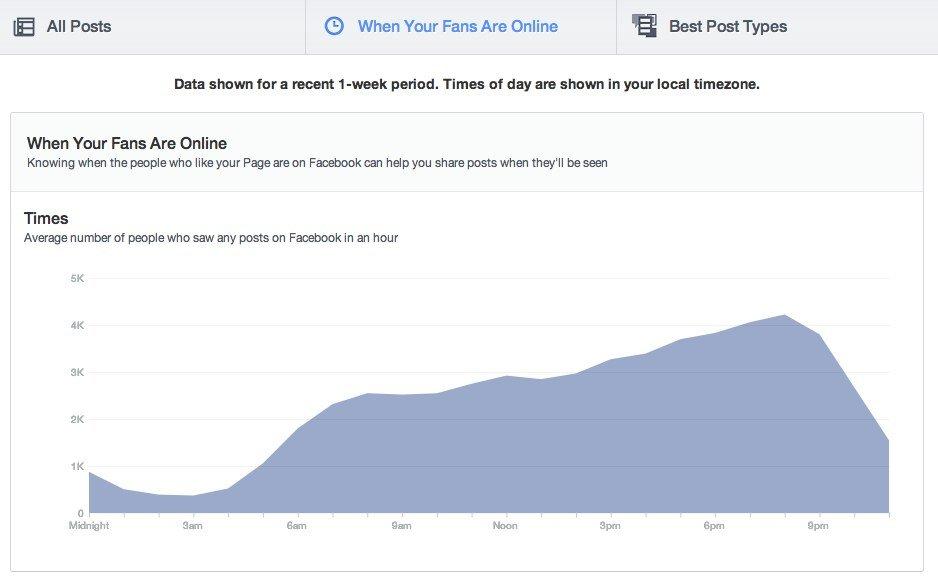Click the chart peak near 8pm

click(x=785, y=316)
